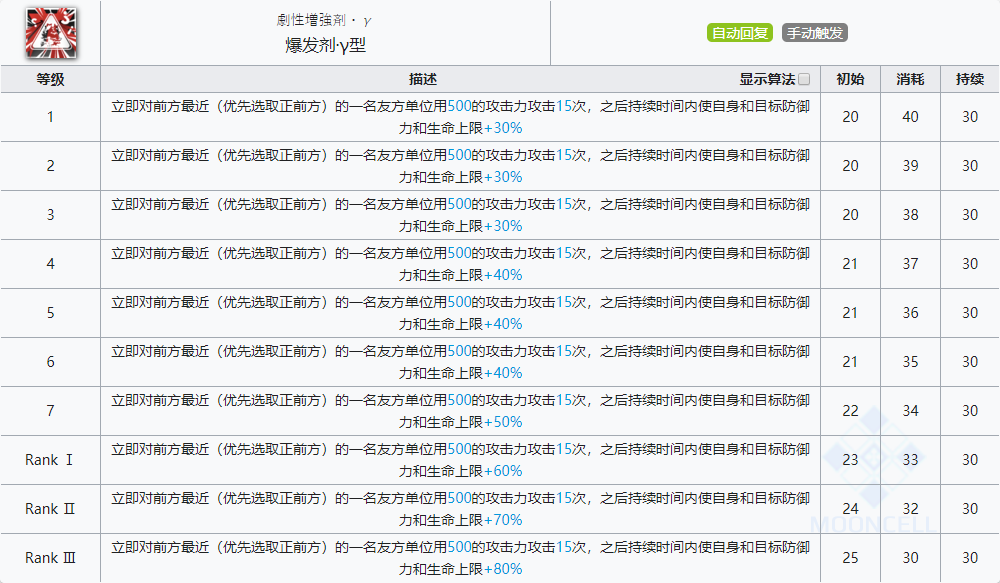Select the level 5 row label
1000x583 pixels.
pyautogui.click(x=50, y=313)
